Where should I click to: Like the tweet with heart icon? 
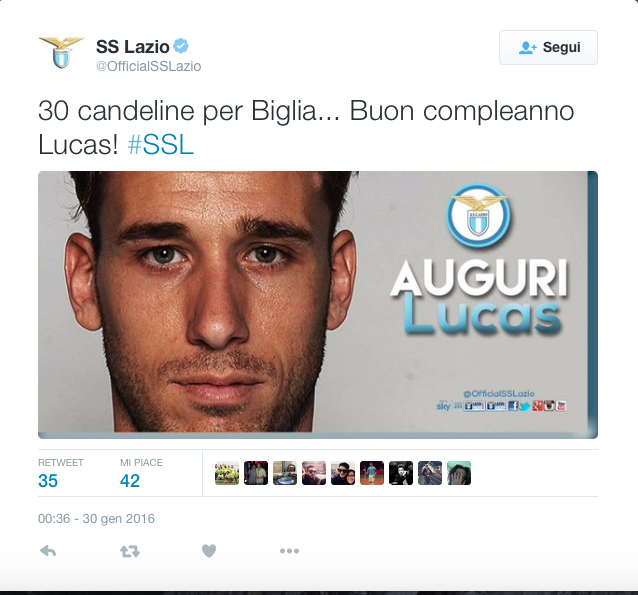tap(209, 551)
